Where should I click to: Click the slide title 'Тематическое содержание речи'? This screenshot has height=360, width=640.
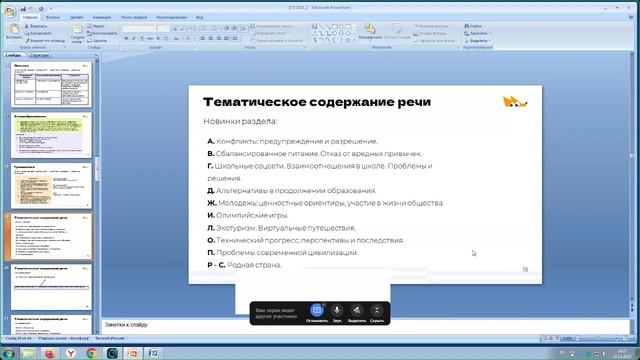point(317,102)
